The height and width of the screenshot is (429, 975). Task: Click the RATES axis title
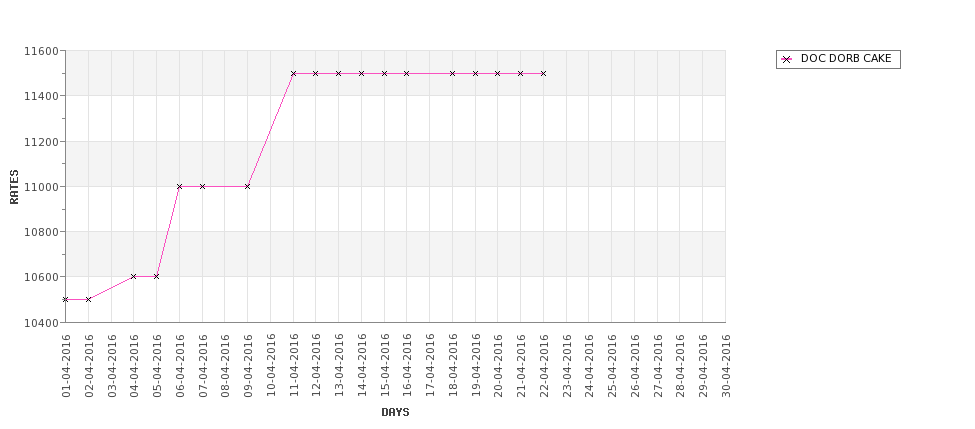point(14,187)
